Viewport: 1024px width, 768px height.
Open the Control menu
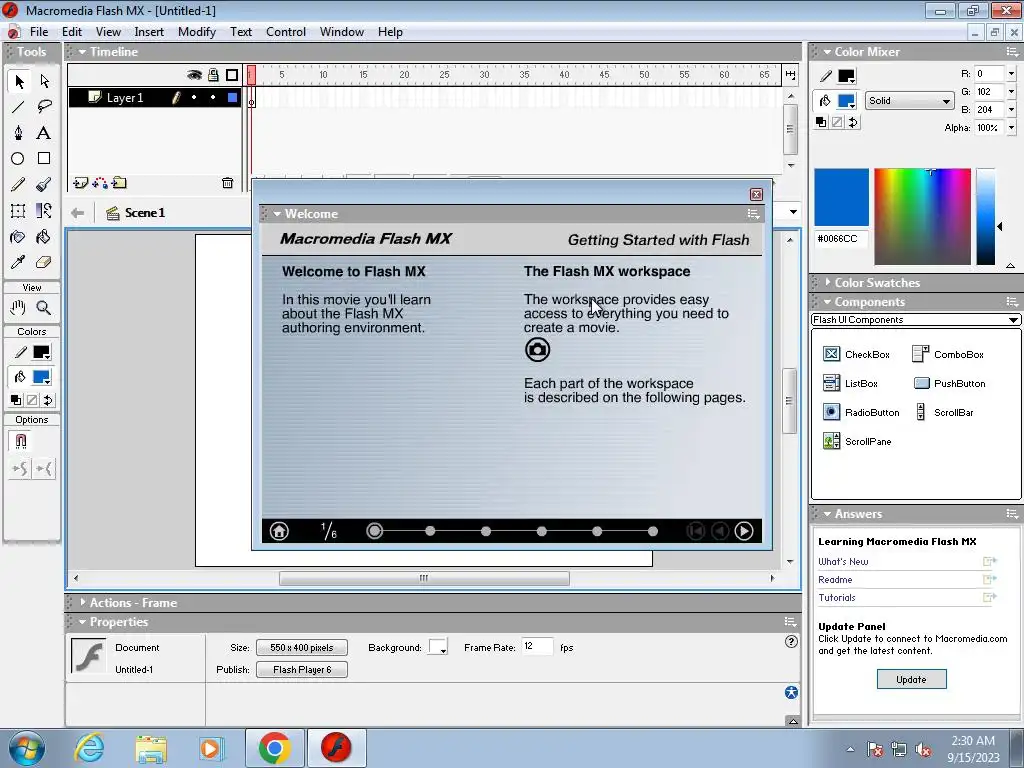pos(285,32)
